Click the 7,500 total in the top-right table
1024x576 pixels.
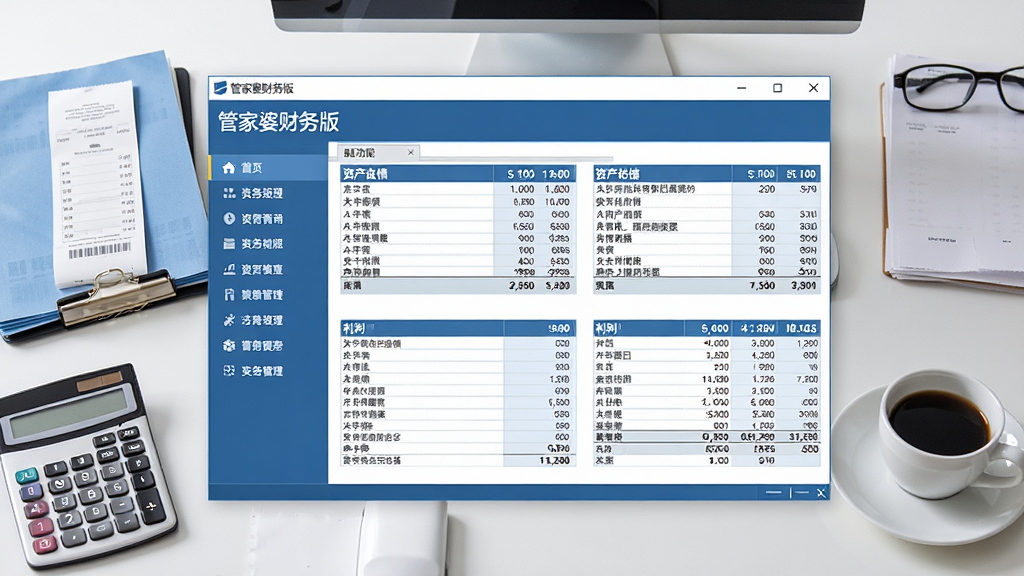click(762, 285)
